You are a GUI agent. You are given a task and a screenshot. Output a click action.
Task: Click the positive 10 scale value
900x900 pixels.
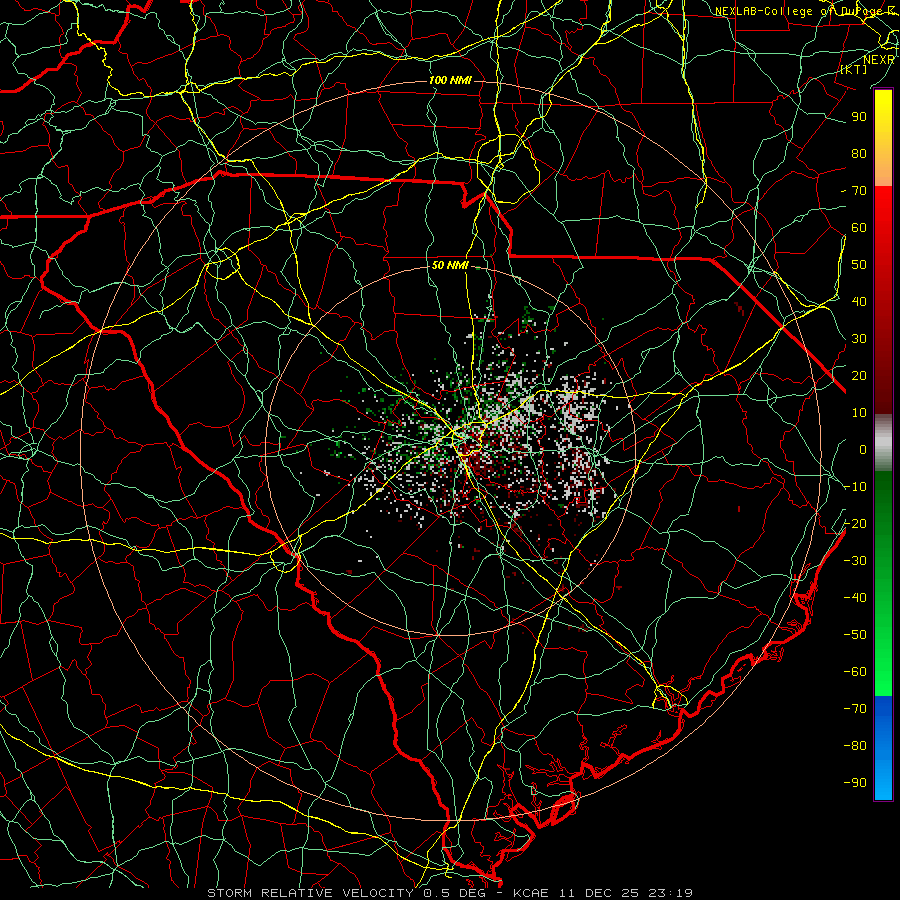(x=859, y=413)
